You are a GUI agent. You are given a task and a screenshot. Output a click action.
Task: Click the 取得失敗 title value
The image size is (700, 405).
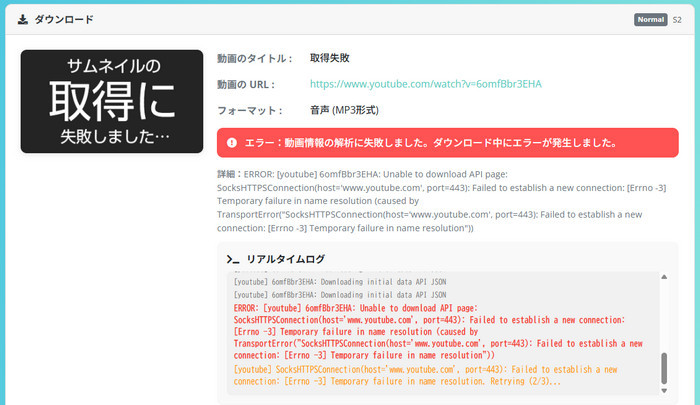(329, 59)
